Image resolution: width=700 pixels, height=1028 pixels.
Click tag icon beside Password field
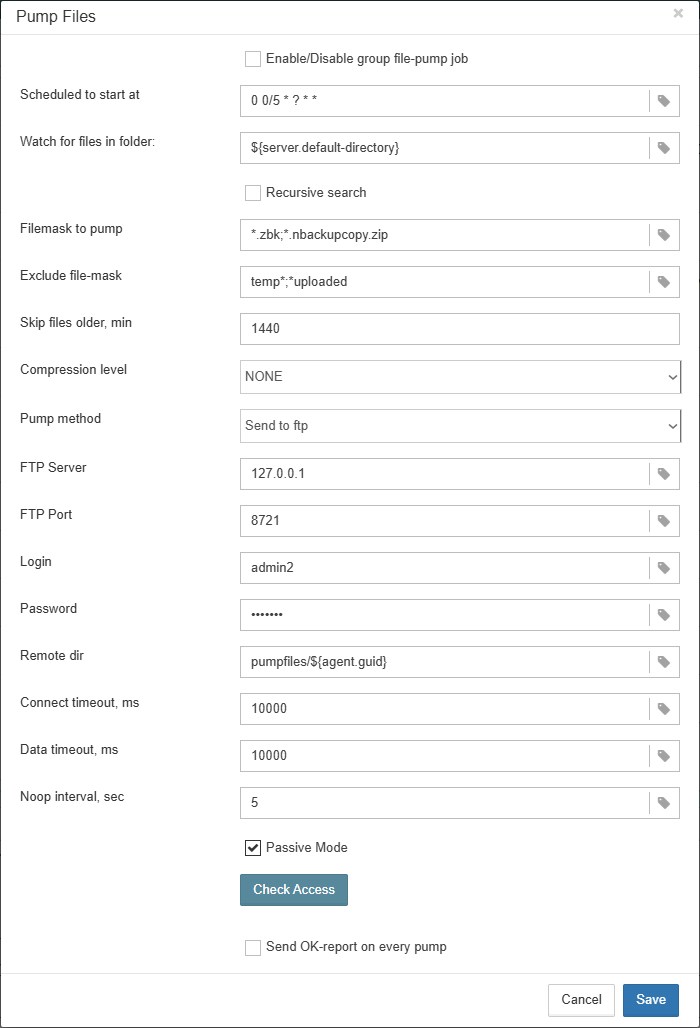coord(664,615)
